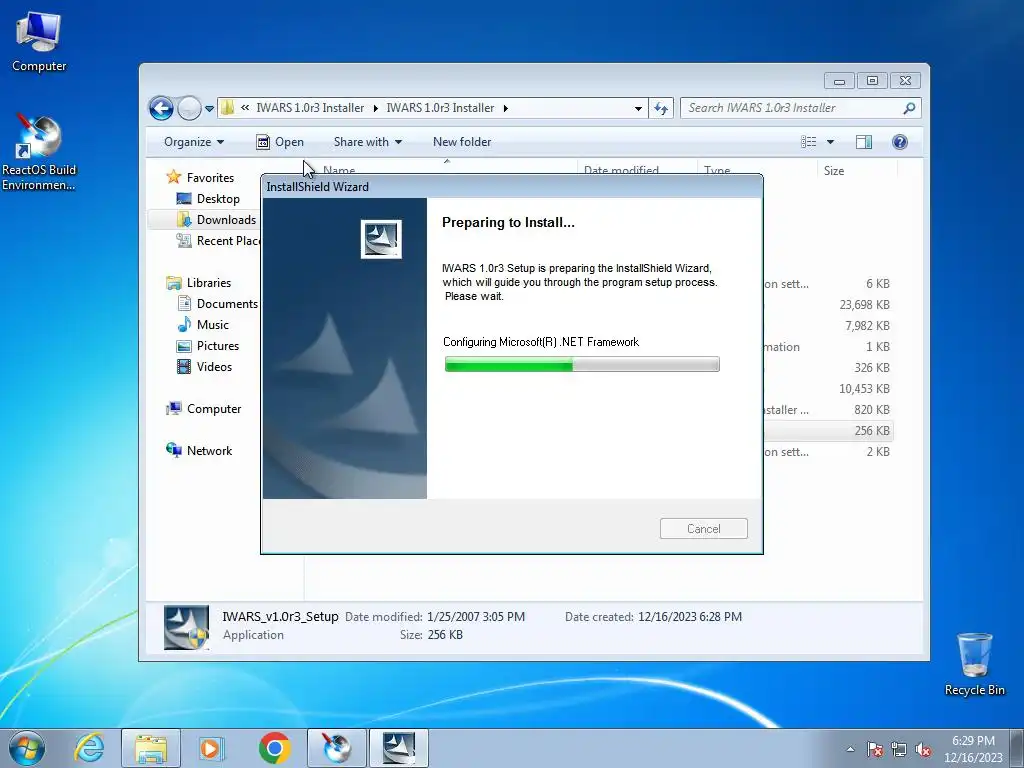The width and height of the screenshot is (1024, 768).
Task: Click the first IWARS 1.0r3 Installer breadcrumb
Action: click(310, 108)
